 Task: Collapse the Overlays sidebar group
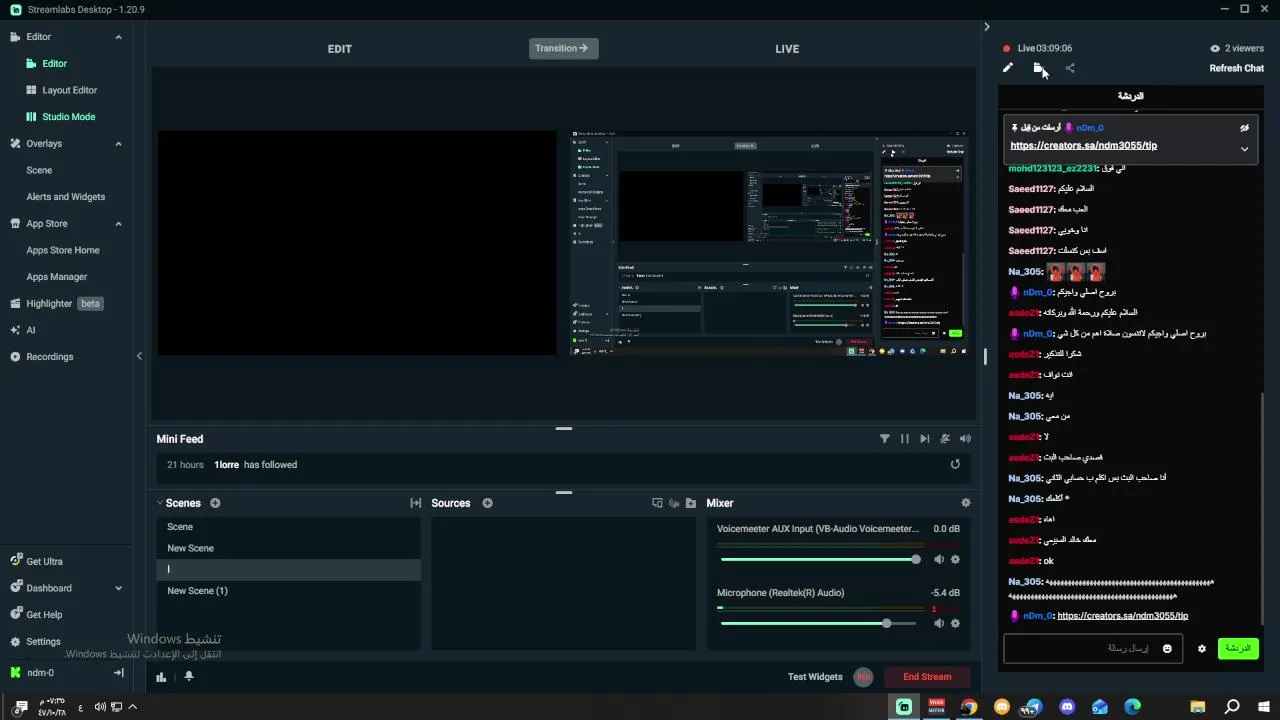pyautogui.click(x=118, y=144)
